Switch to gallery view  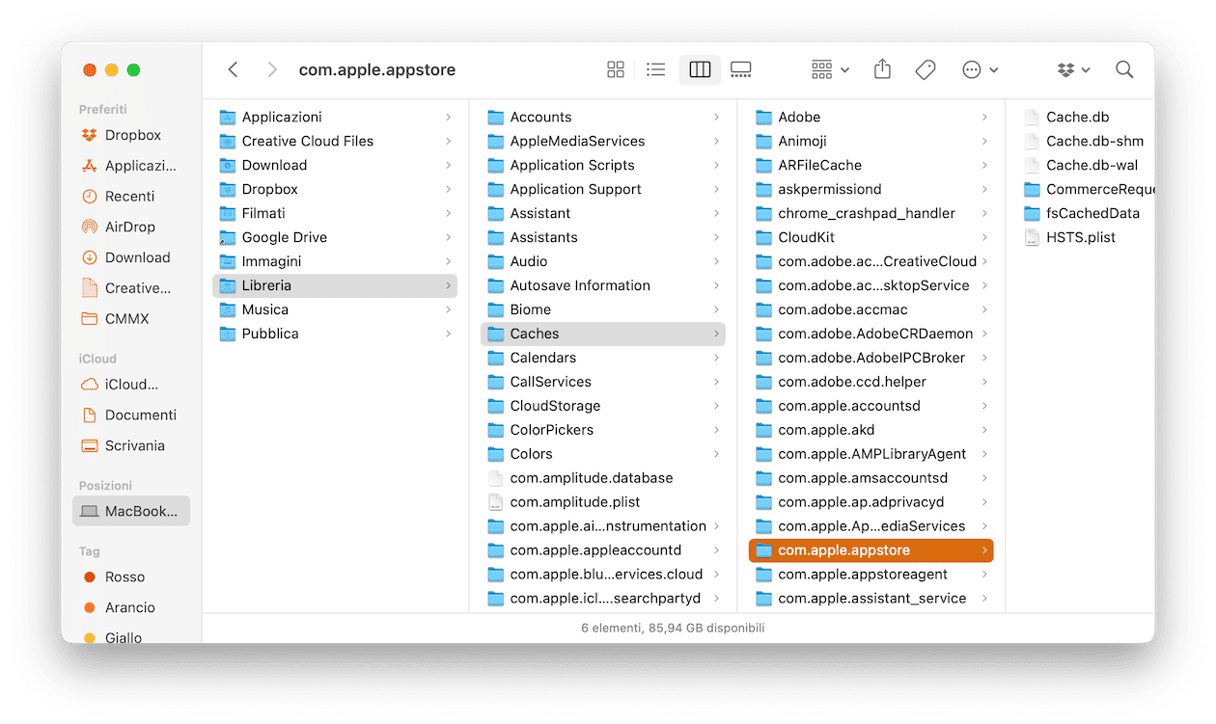tap(741, 70)
